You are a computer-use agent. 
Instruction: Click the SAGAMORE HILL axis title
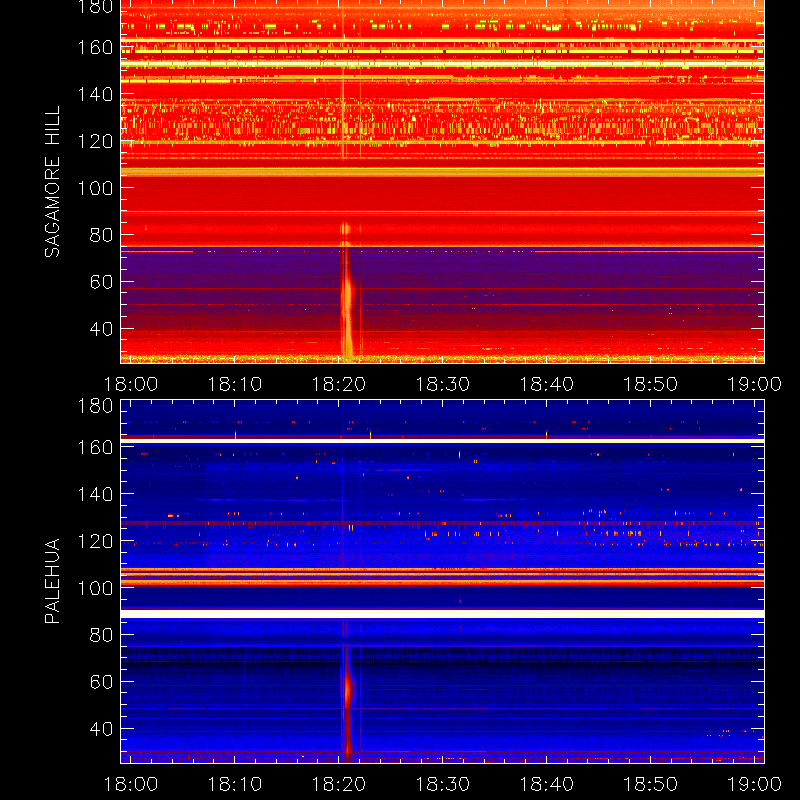(52, 182)
